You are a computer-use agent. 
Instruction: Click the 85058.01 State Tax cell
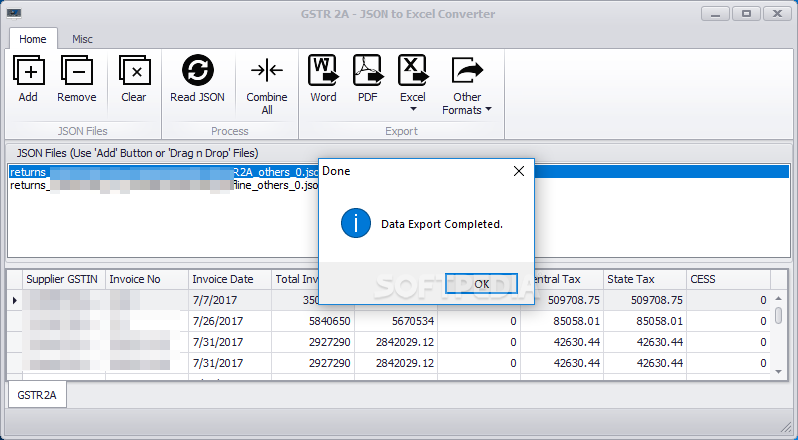point(645,321)
